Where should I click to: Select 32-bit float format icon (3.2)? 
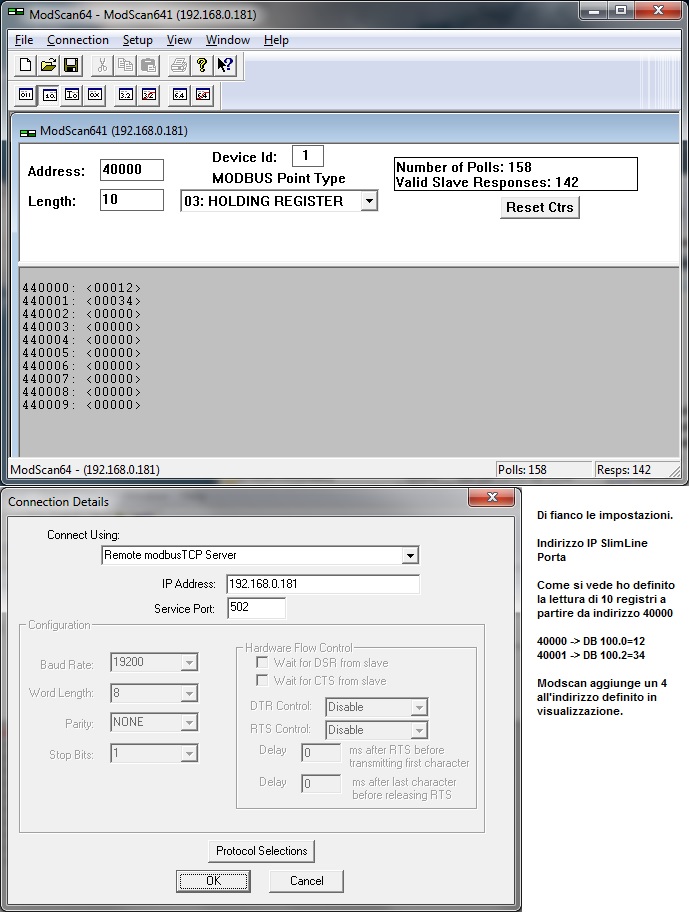coord(126,95)
